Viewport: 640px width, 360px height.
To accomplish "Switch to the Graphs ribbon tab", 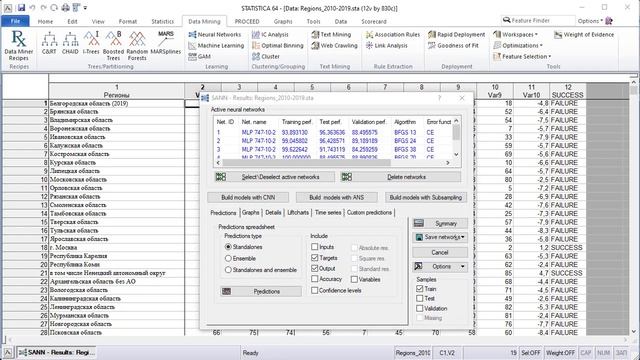I will tap(283, 21).
